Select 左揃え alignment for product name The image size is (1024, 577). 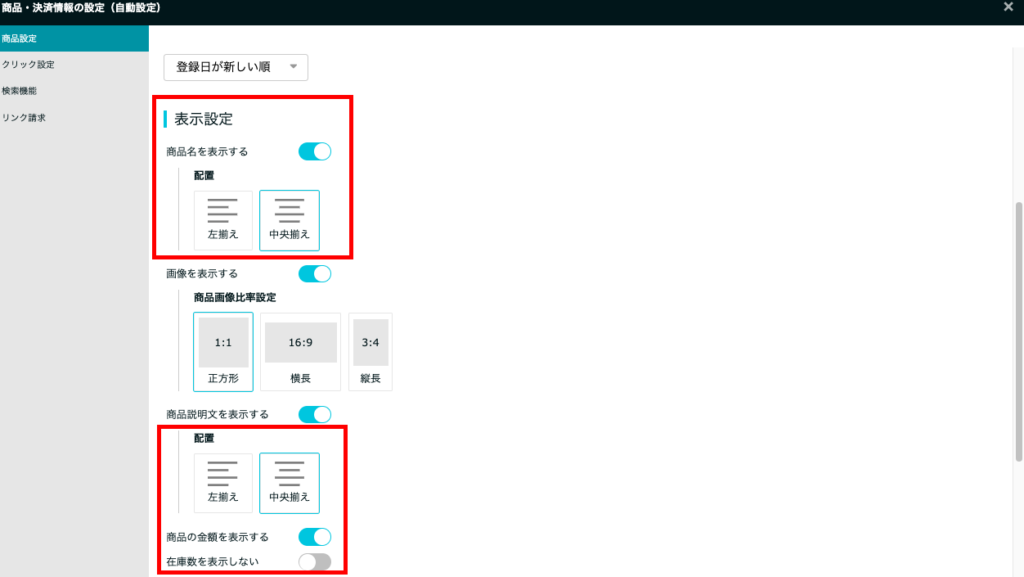pyautogui.click(x=223, y=220)
